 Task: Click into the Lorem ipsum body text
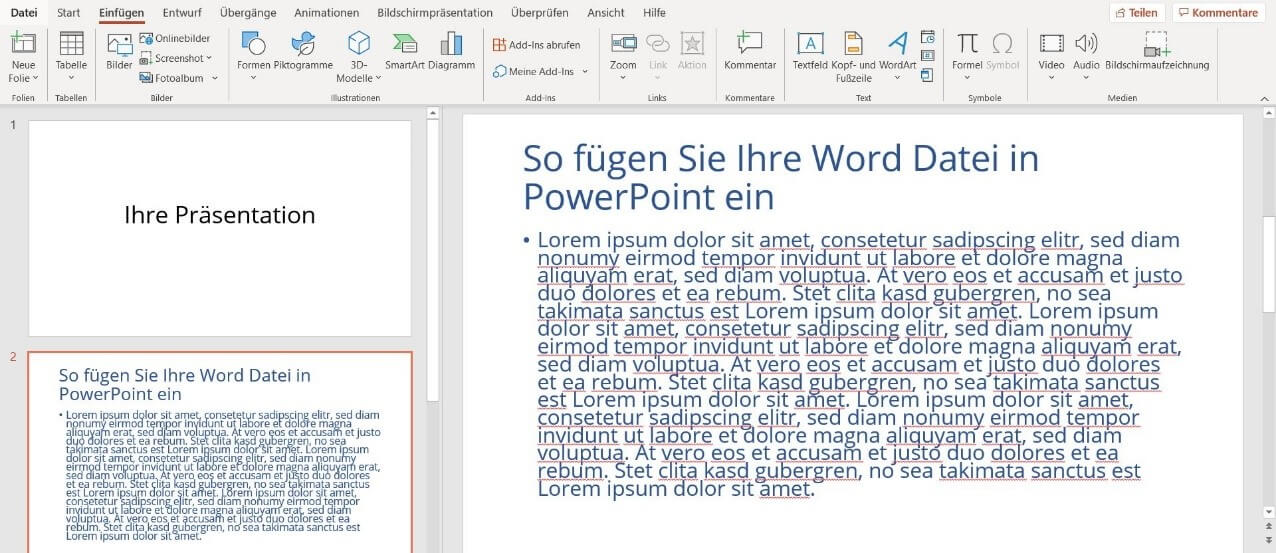[860, 364]
